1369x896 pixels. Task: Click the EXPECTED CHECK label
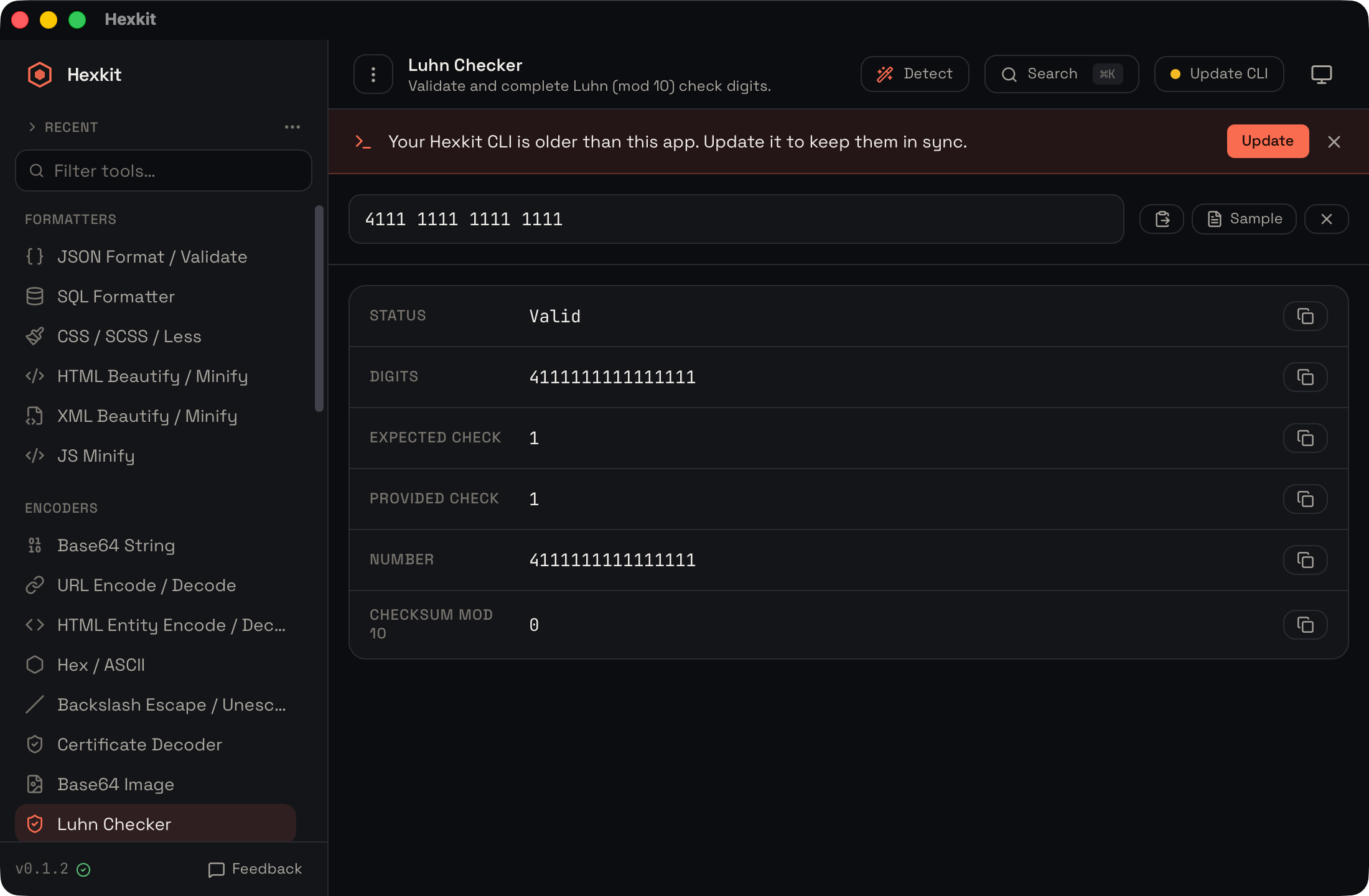[x=435, y=438]
